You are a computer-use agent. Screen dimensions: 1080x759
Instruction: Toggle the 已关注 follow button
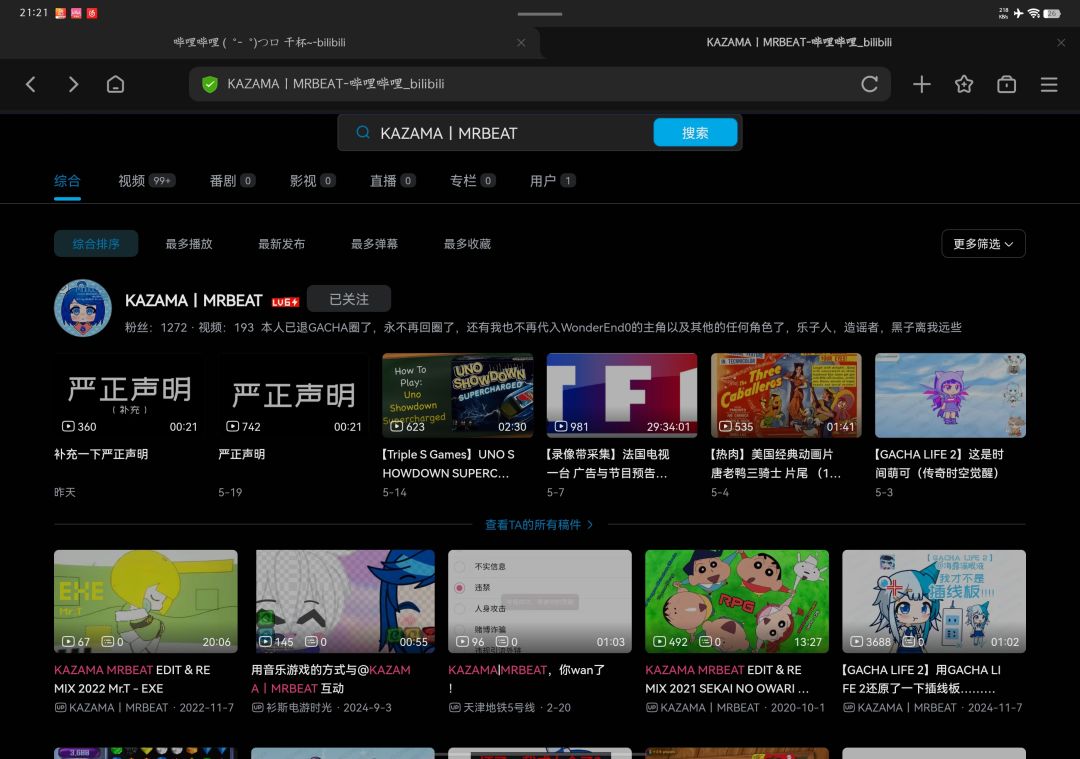(349, 299)
